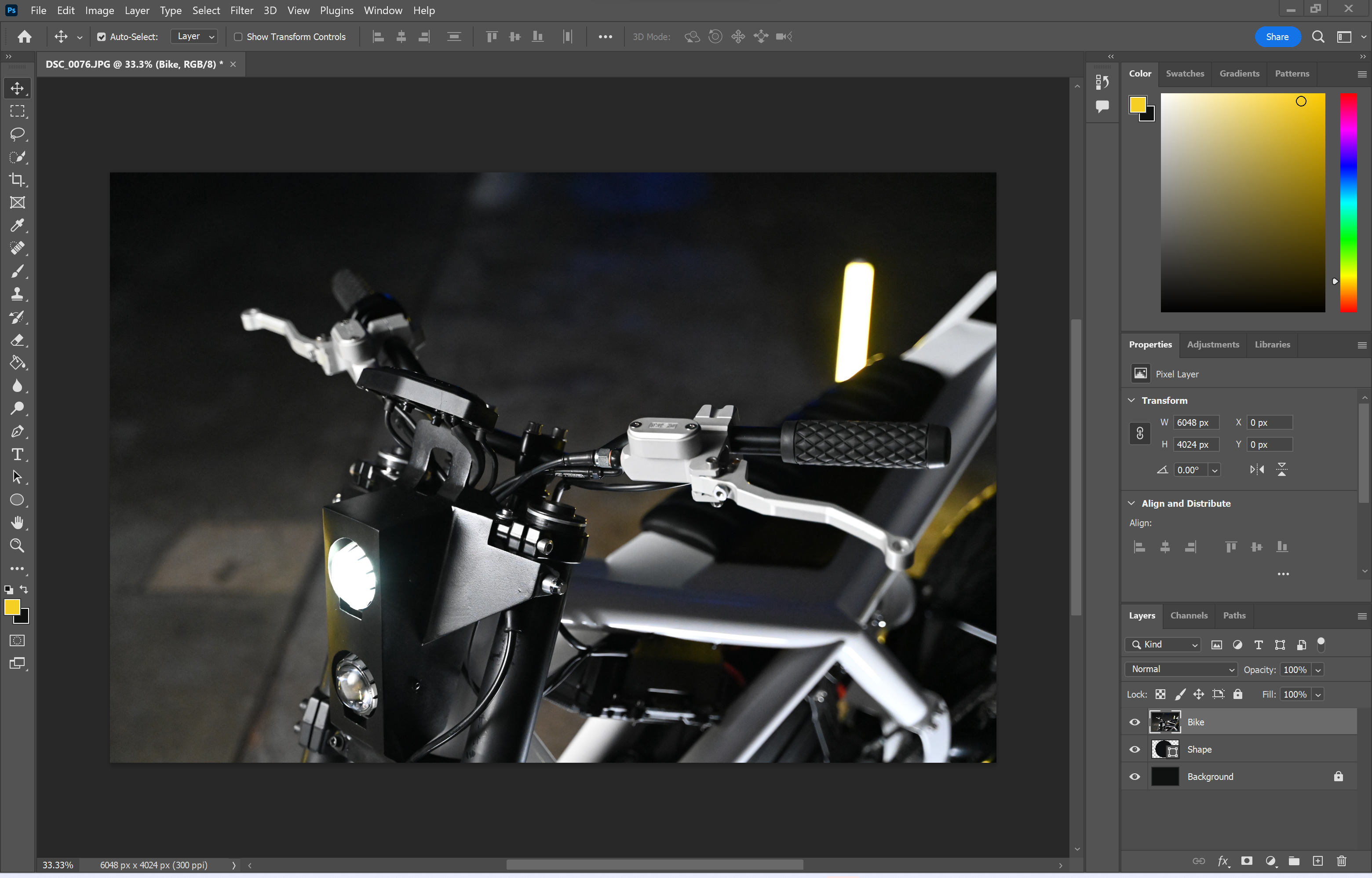Switch to the Swatches tab
This screenshot has height=878, width=1372.
[x=1185, y=73]
